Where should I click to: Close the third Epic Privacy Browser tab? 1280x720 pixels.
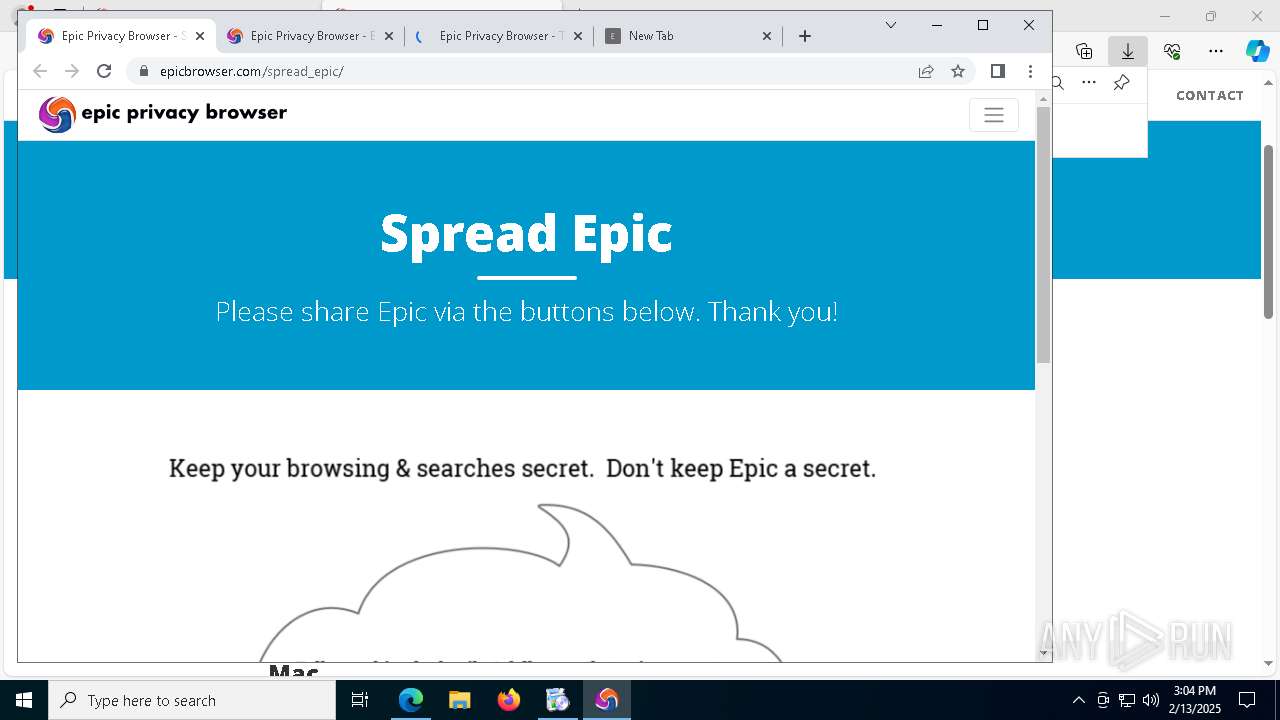[x=578, y=36]
